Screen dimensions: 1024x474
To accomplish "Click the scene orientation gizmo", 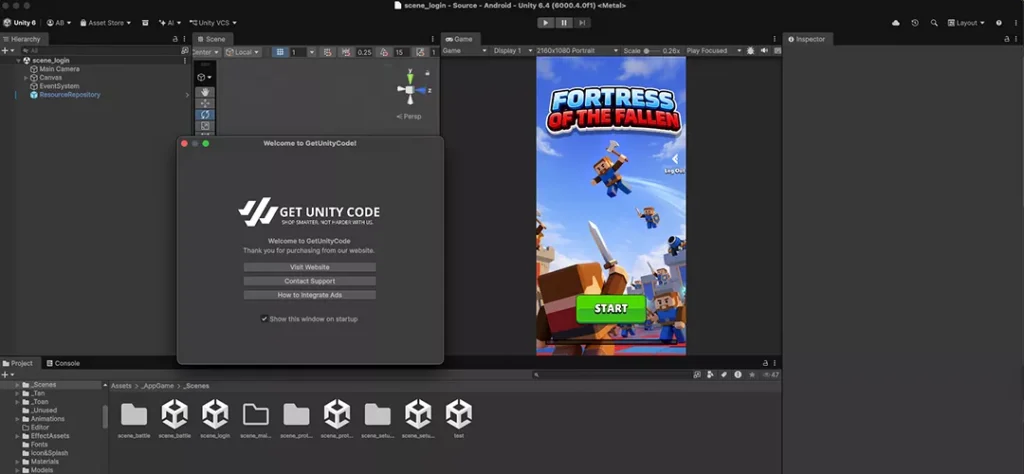I will 410,89.
